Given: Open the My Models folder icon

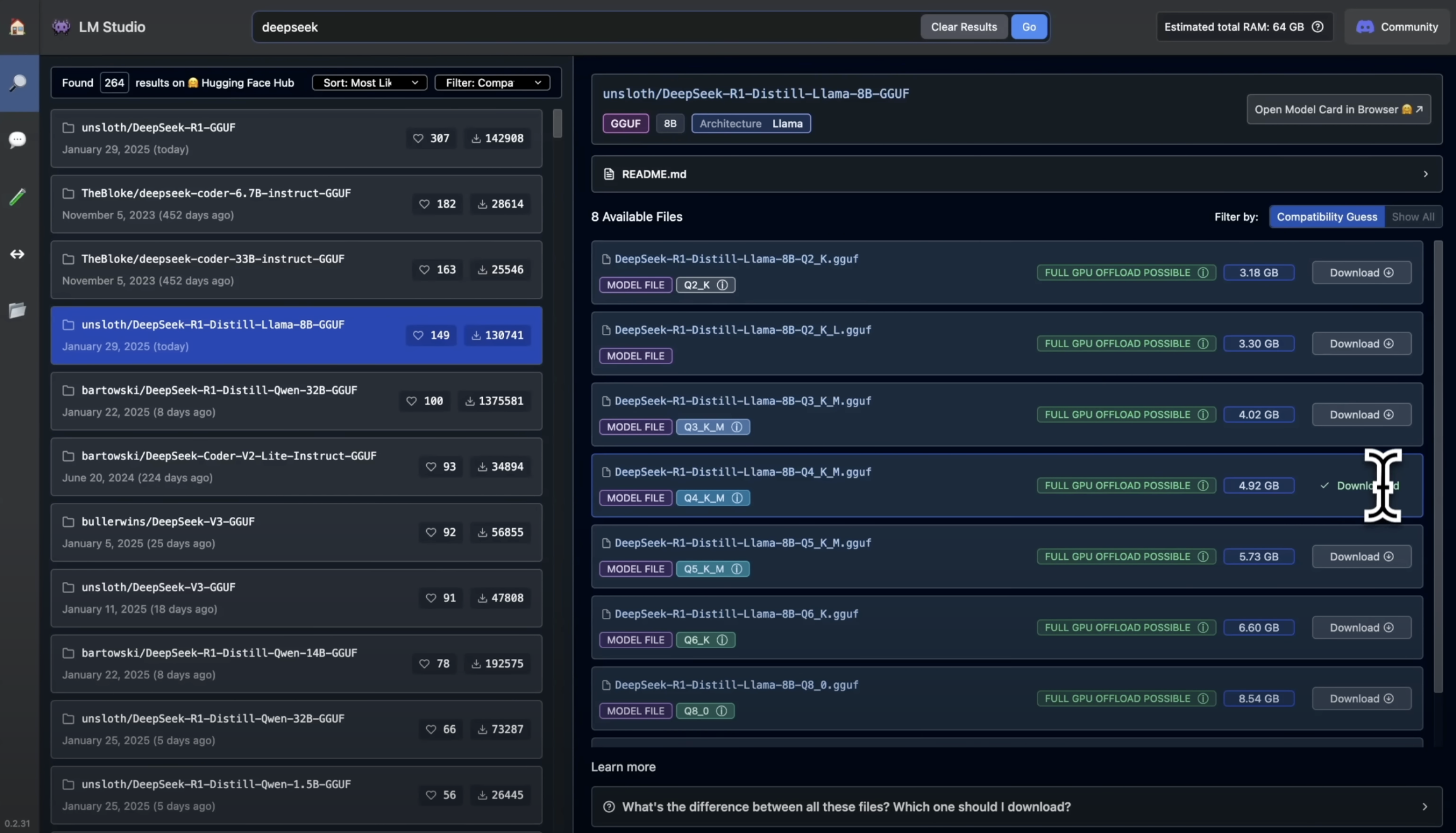Looking at the screenshot, I should 17,310.
